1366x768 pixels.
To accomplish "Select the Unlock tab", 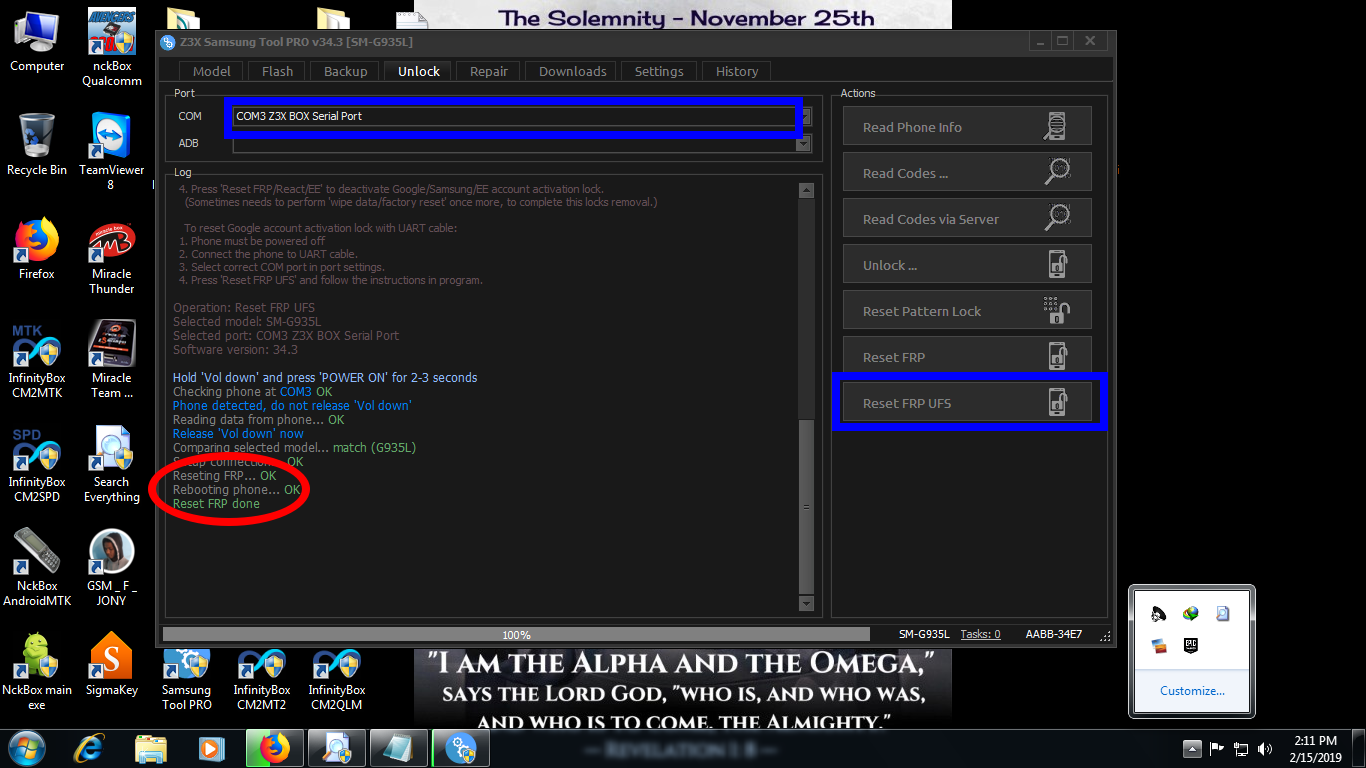I will [419, 71].
